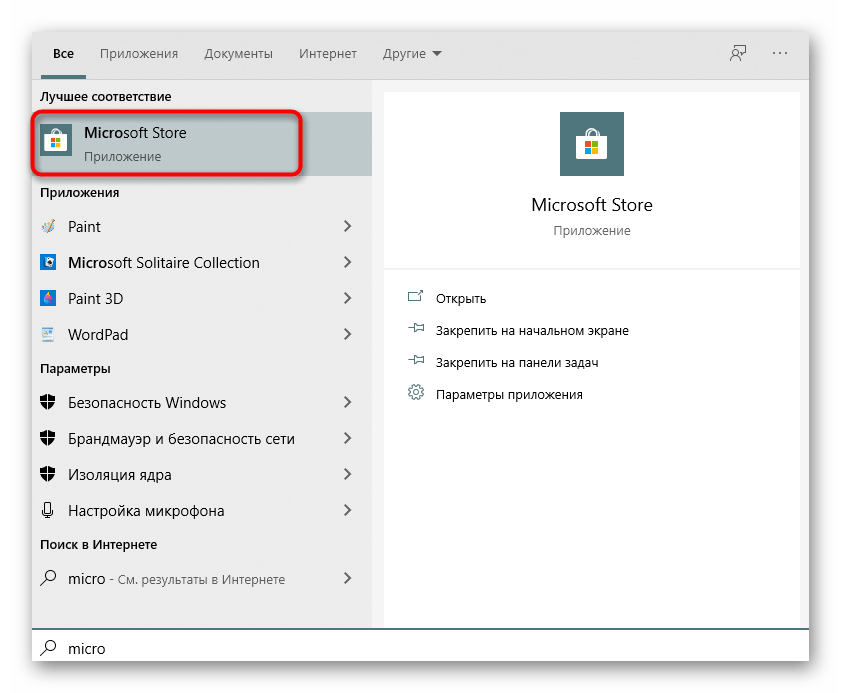Switch to the Все tab
Screen dimensions: 841x693
63,54
